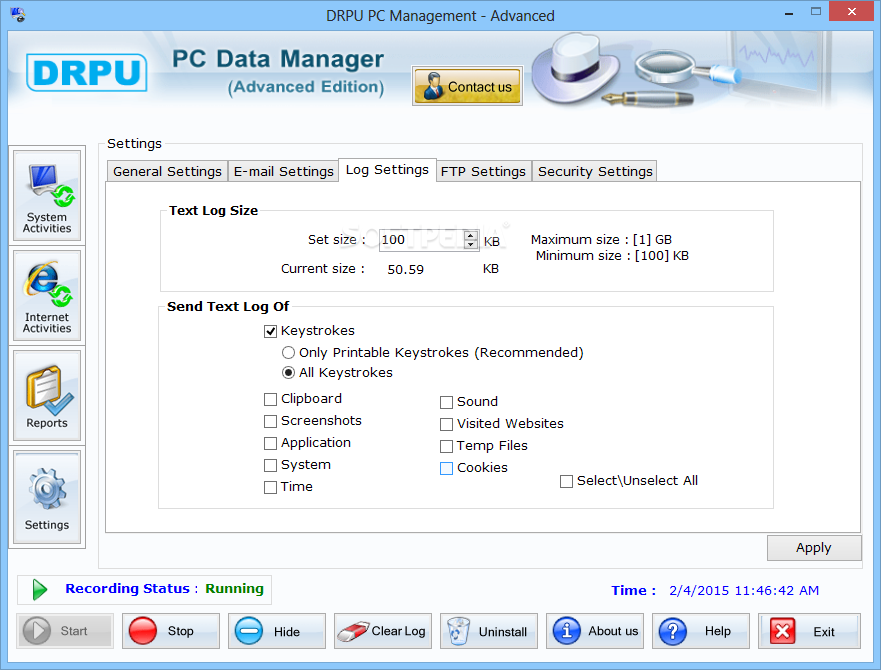Maximize the DRPU PC Management window
The width and height of the screenshot is (881, 670).
point(816,12)
